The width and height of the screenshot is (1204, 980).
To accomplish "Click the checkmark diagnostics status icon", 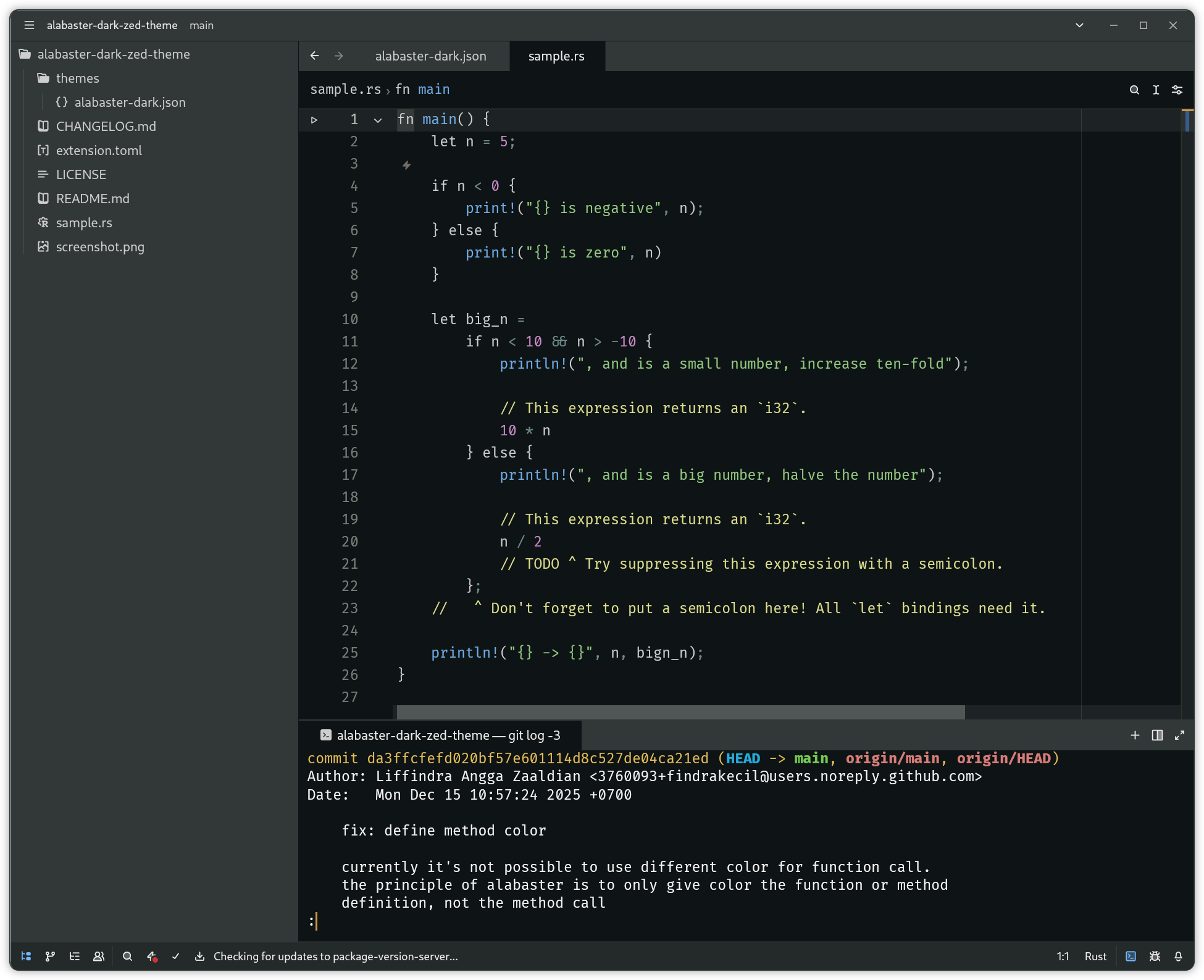I will pos(176,956).
